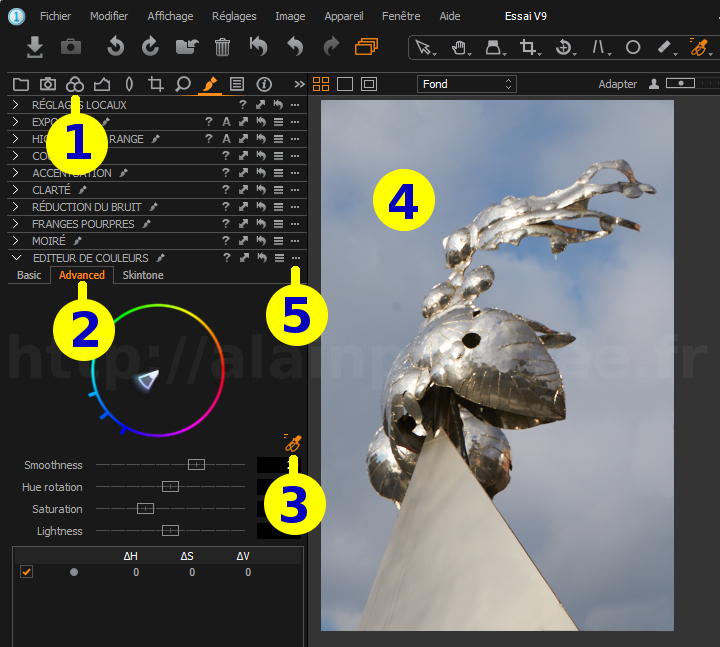Uncheck the color correction row checkbox
The image size is (720, 647).
pyautogui.click(x=27, y=572)
